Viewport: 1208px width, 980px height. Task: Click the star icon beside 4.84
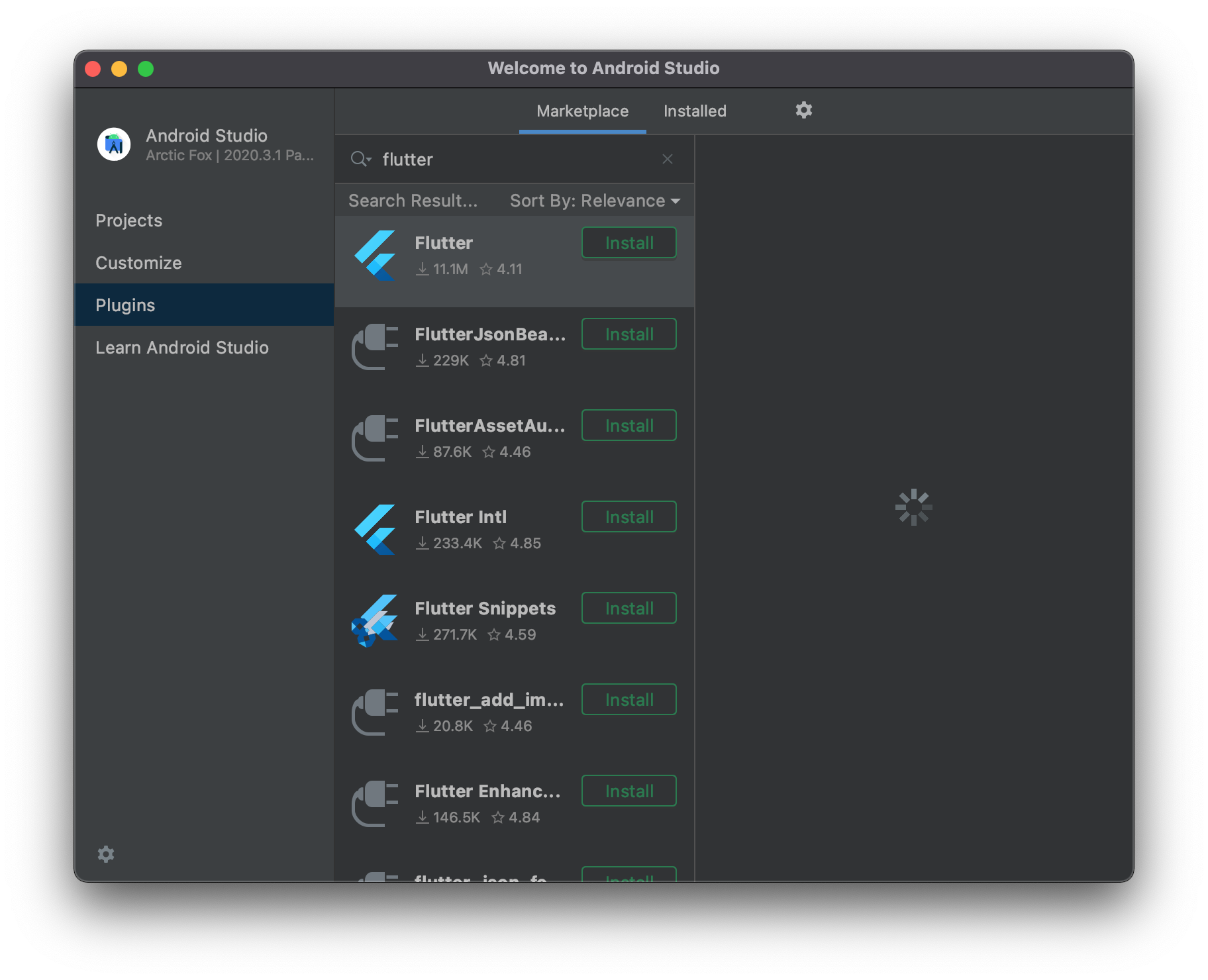pos(498,817)
